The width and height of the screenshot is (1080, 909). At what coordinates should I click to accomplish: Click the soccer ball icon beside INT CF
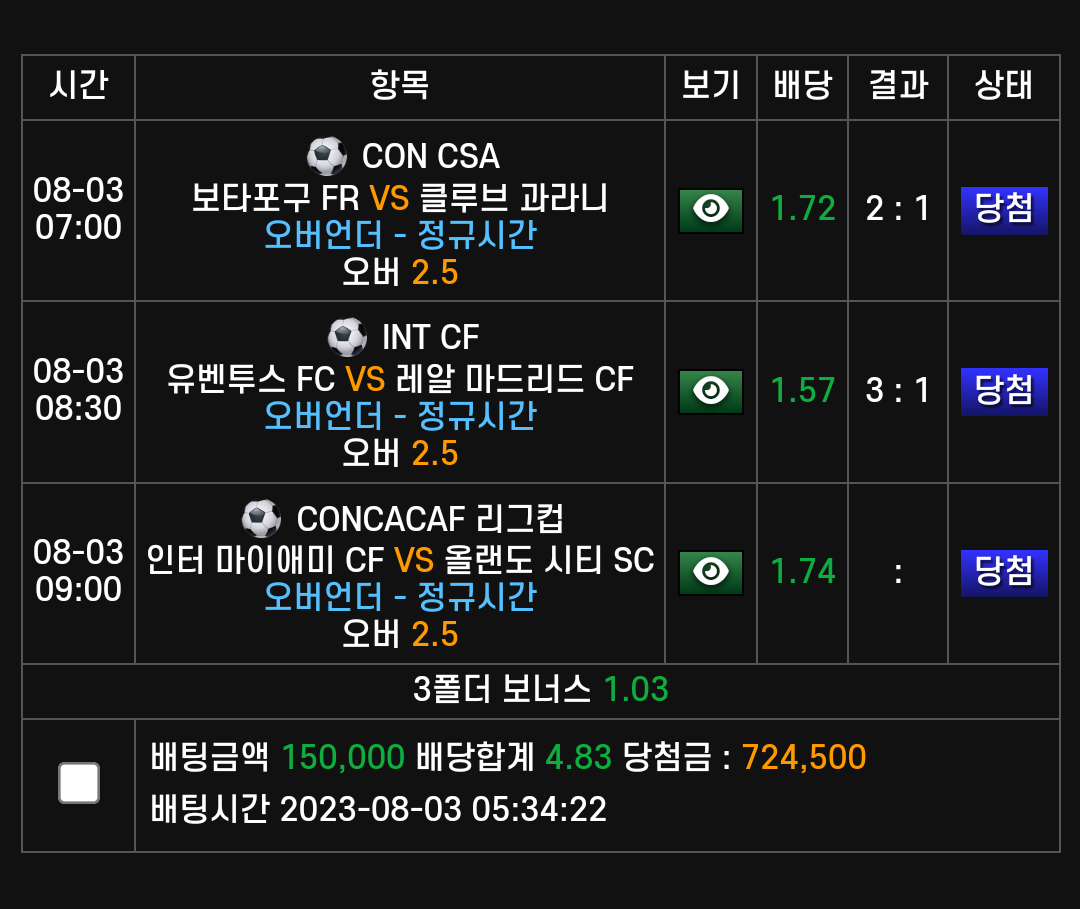click(x=347, y=337)
